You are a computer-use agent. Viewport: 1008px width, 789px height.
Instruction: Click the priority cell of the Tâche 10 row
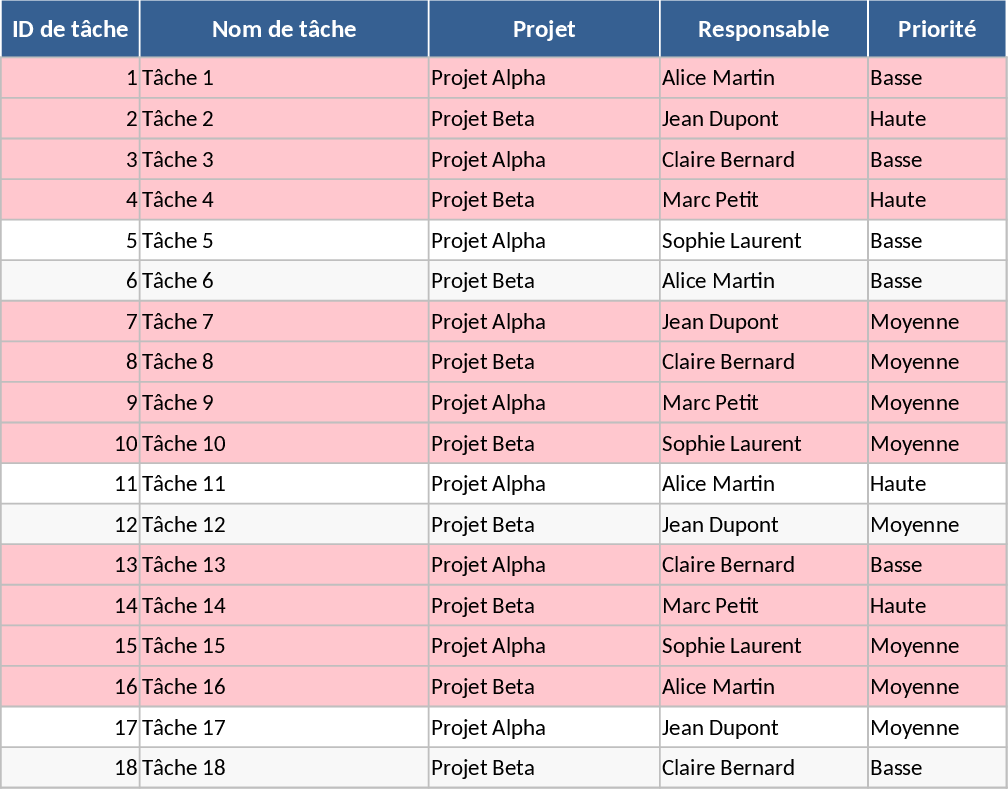click(x=936, y=444)
